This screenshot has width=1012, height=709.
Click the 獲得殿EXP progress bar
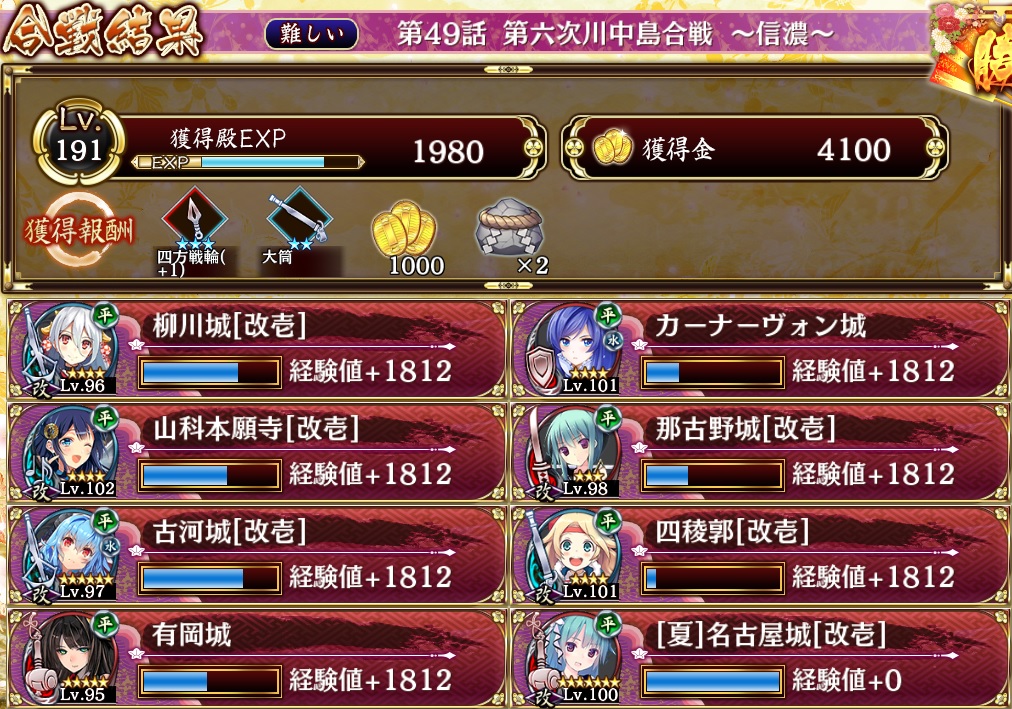[248, 162]
